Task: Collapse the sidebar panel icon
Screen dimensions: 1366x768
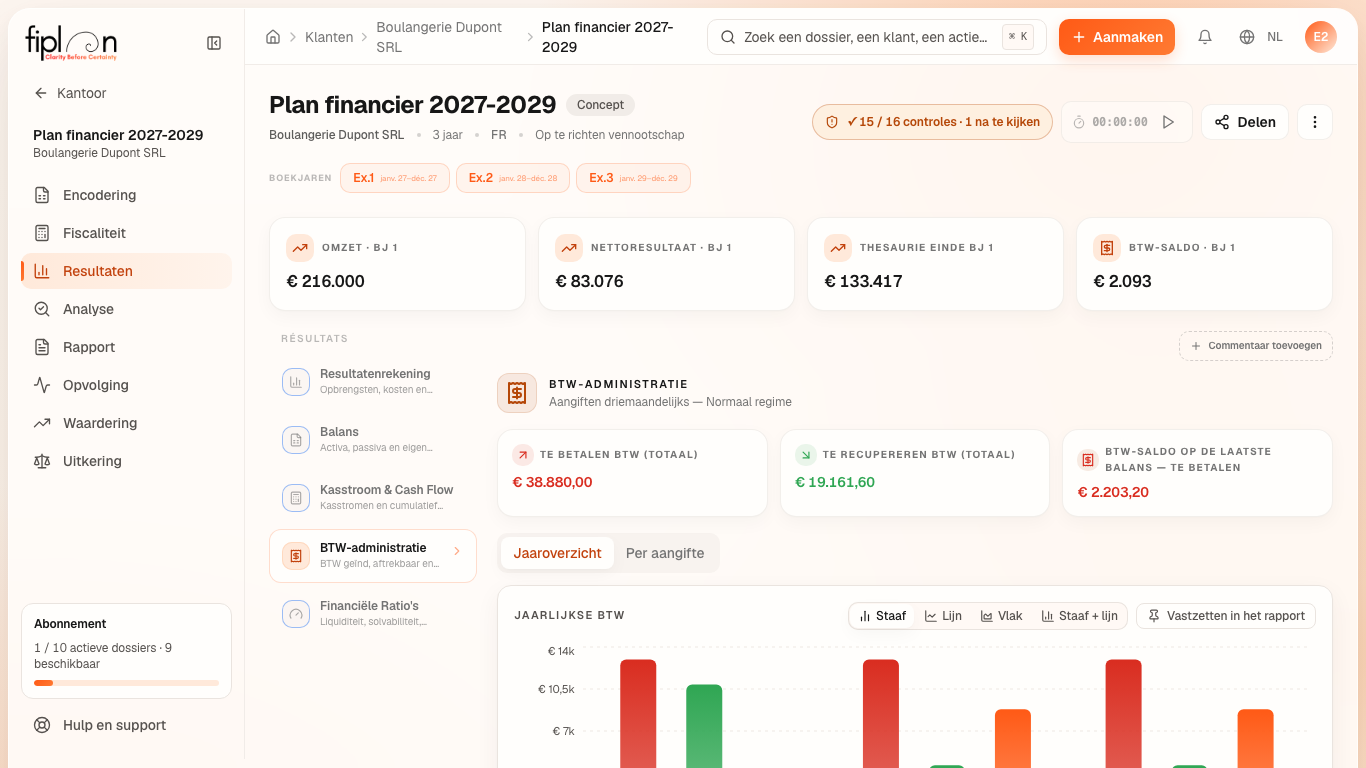Action: (x=214, y=43)
